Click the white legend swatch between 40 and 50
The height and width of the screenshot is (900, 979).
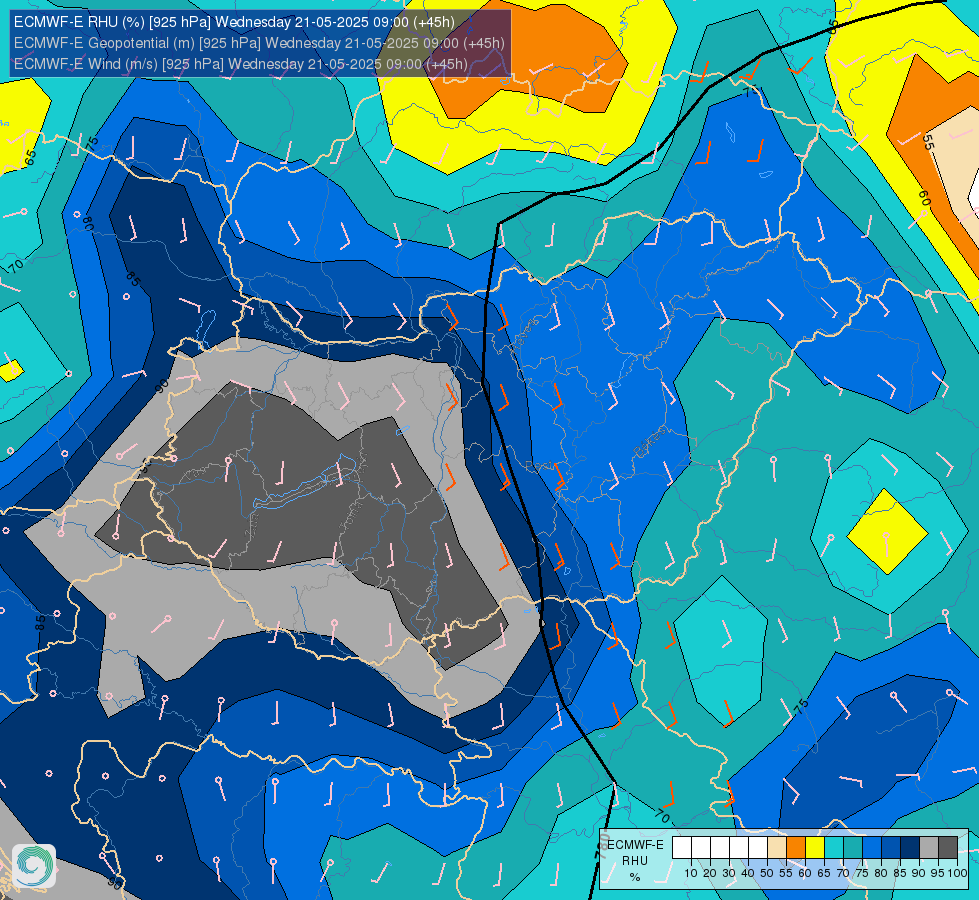pyautogui.click(x=758, y=848)
